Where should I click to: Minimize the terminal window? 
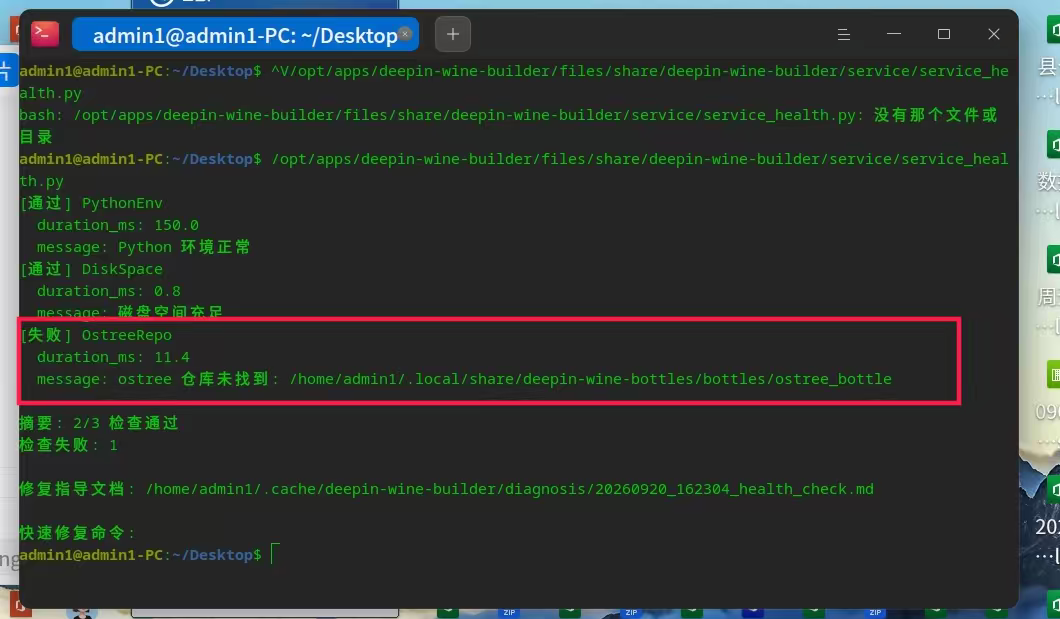click(894, 34)
